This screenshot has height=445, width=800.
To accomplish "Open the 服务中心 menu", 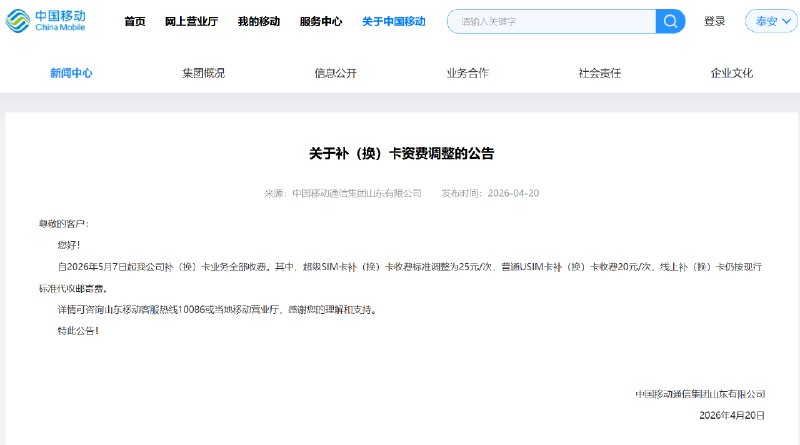I will pyautogui.click(x=321, y=21).
